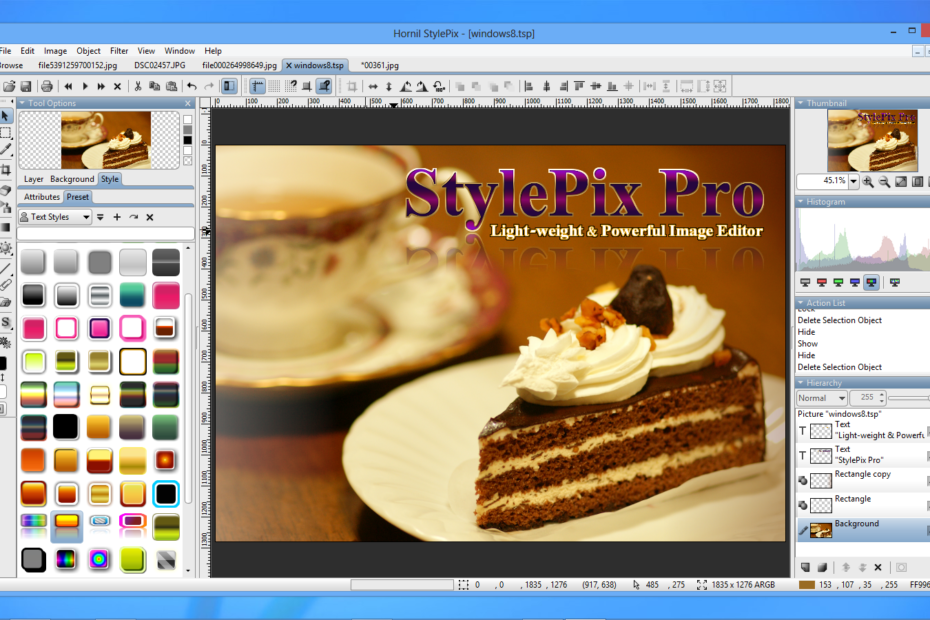Toggle the grid display button
930x620 pixels.
[x=274, y=87]
